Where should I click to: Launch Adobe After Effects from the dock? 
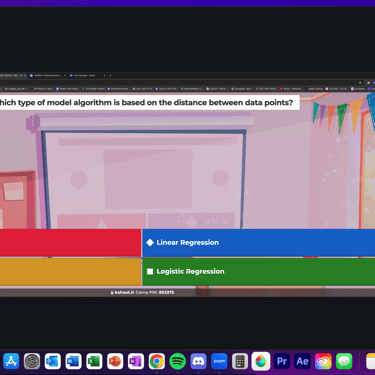(x=302, y=361)
